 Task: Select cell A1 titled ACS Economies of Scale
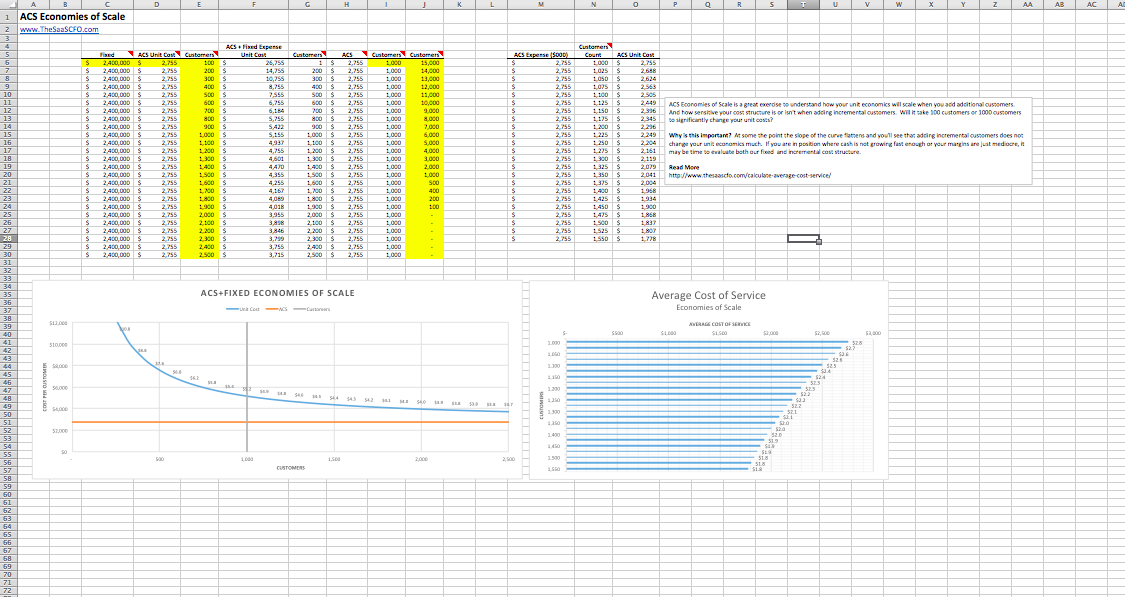pyautogui.click(x=60, y=15)
